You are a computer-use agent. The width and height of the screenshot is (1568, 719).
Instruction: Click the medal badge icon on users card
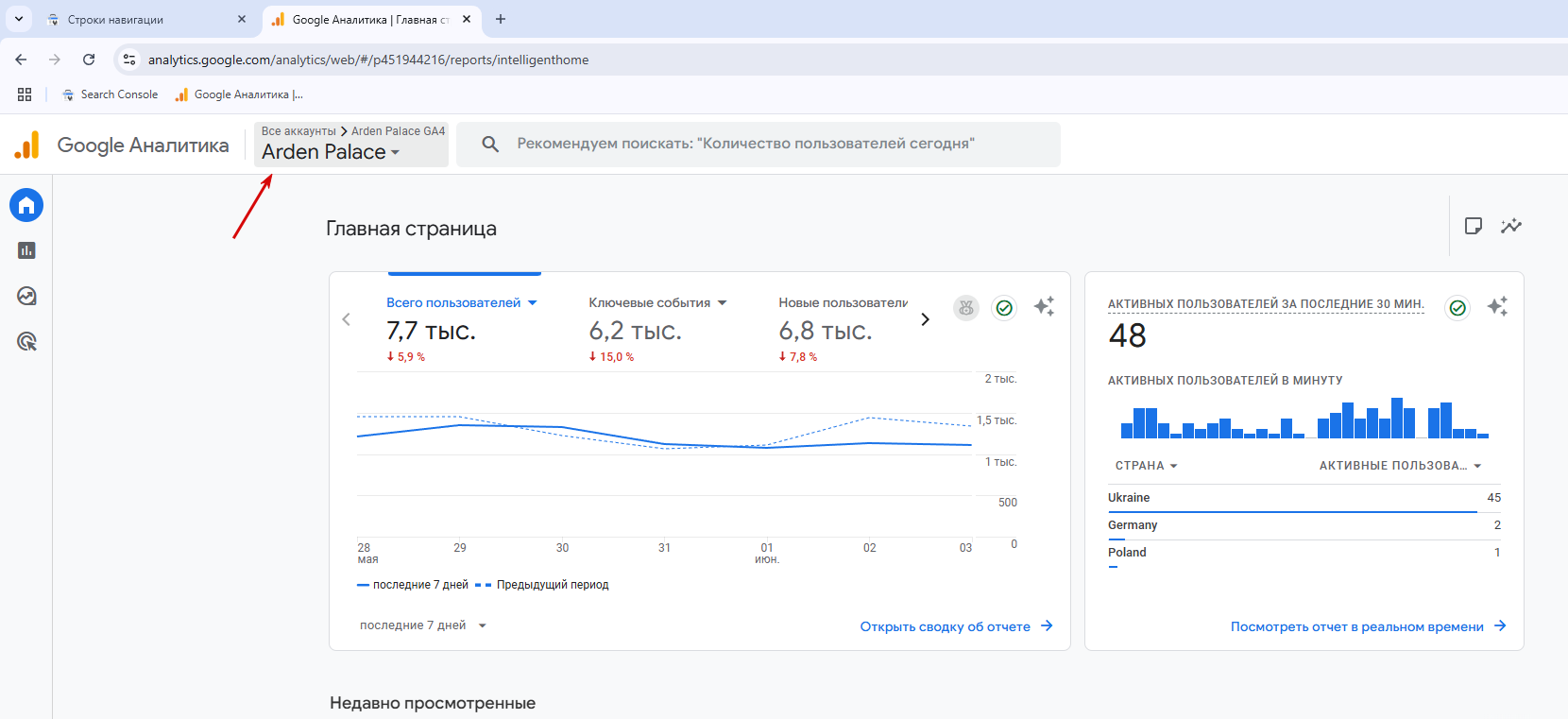point(965,307)
